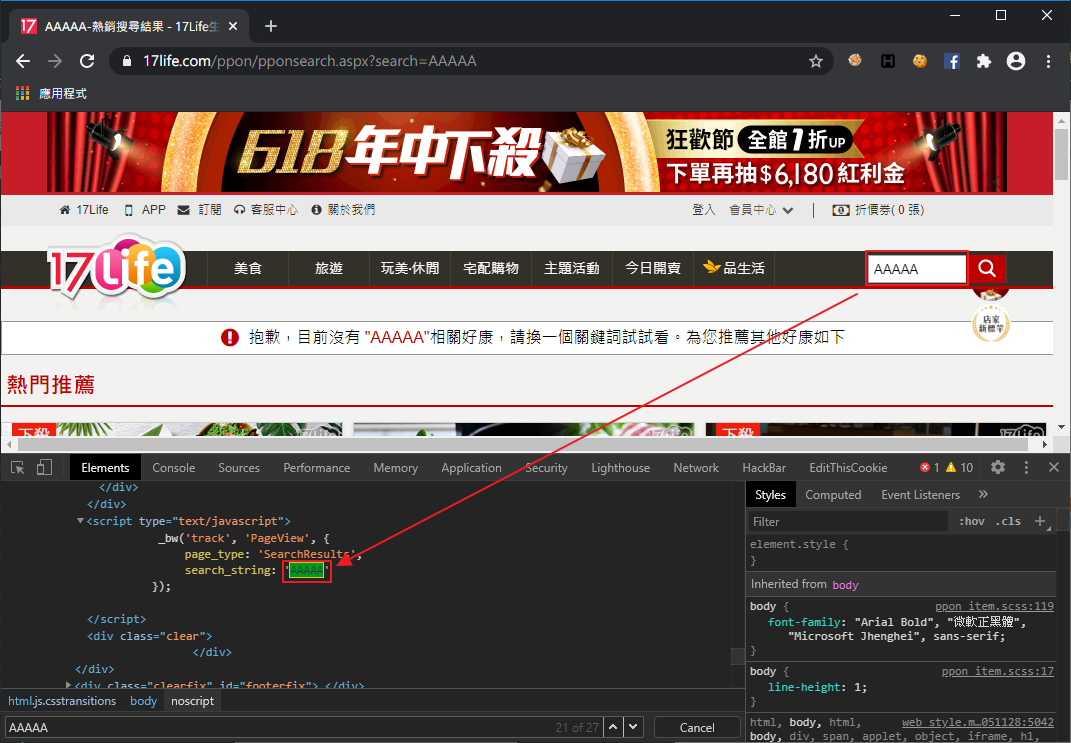Screen dimensions: 1071x743
Task: Click the yellow warning count indicator
Action: pyautogui.click(x=959, y=468)
